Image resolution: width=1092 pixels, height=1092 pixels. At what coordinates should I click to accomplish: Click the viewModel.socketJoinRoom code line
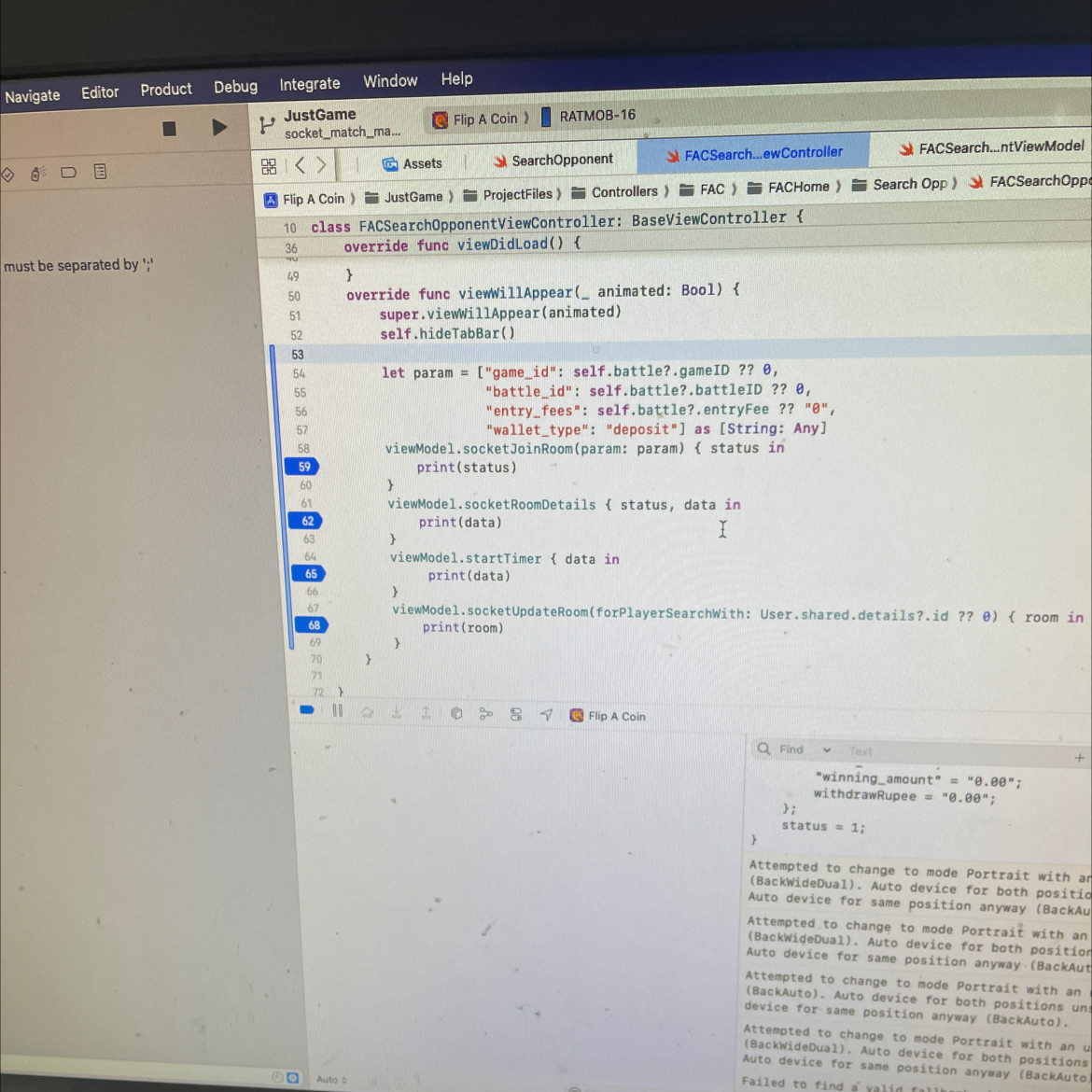click(585, 449)
